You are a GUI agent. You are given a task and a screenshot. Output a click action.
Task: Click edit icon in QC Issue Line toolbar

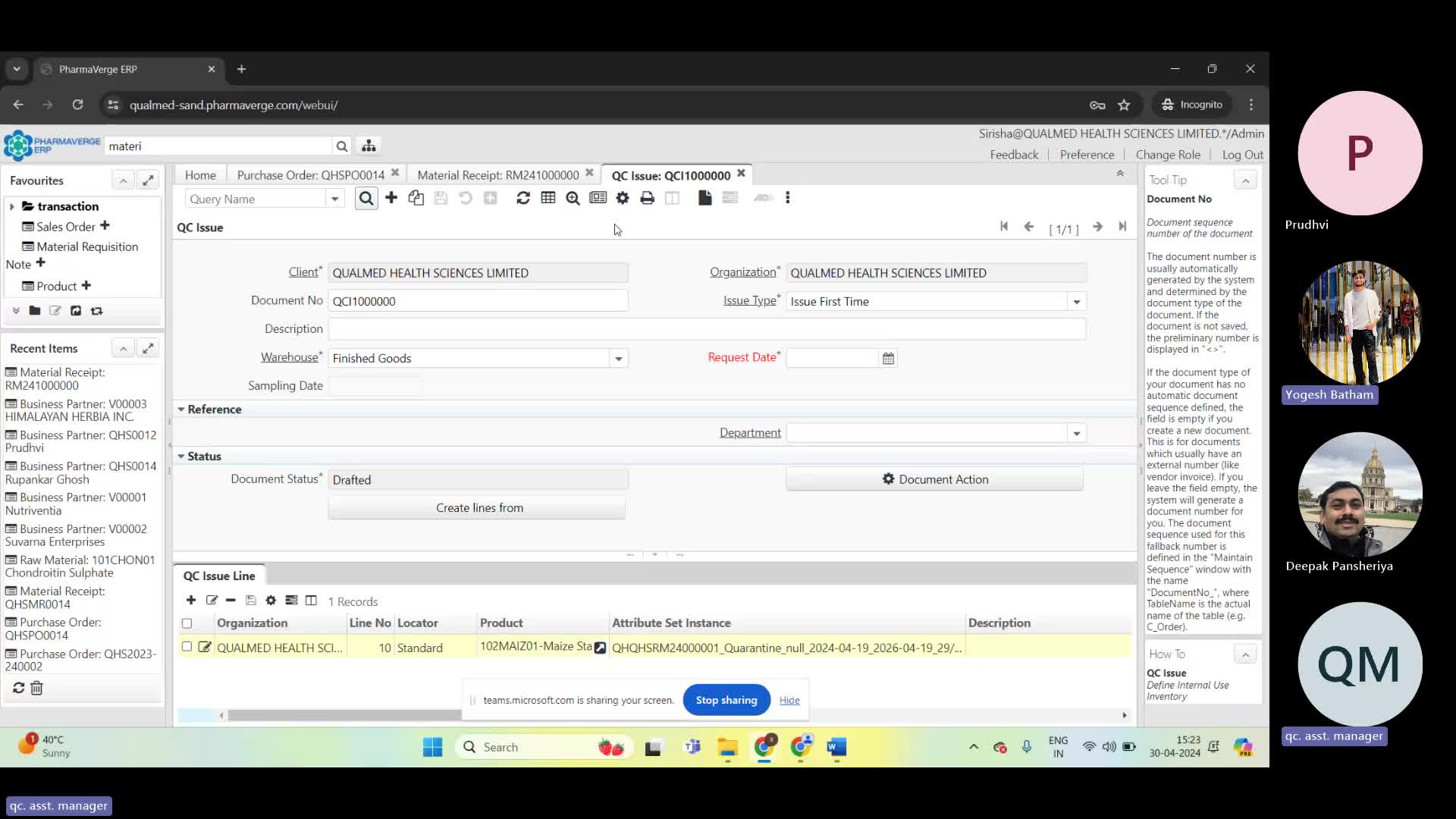point(212,601)
